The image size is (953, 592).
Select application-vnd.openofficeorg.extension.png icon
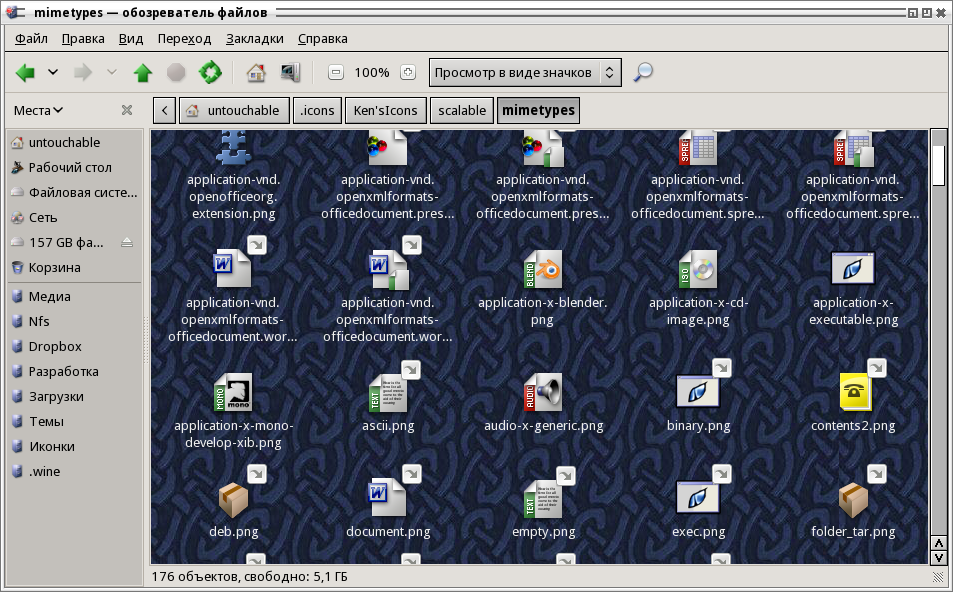233,148
